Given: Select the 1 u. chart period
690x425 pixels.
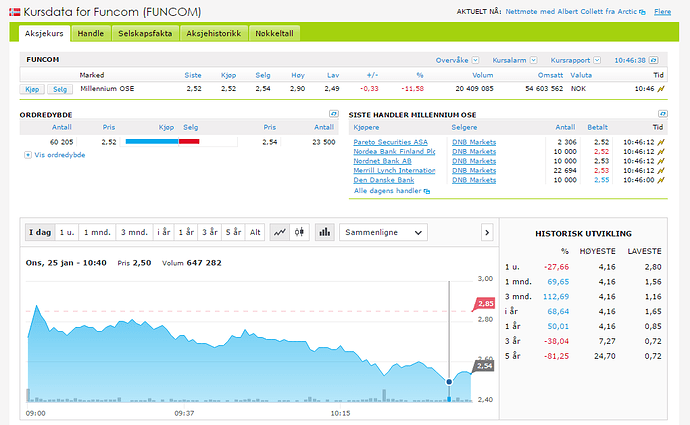Looking at the screenshot, I should tap(67, 232).
